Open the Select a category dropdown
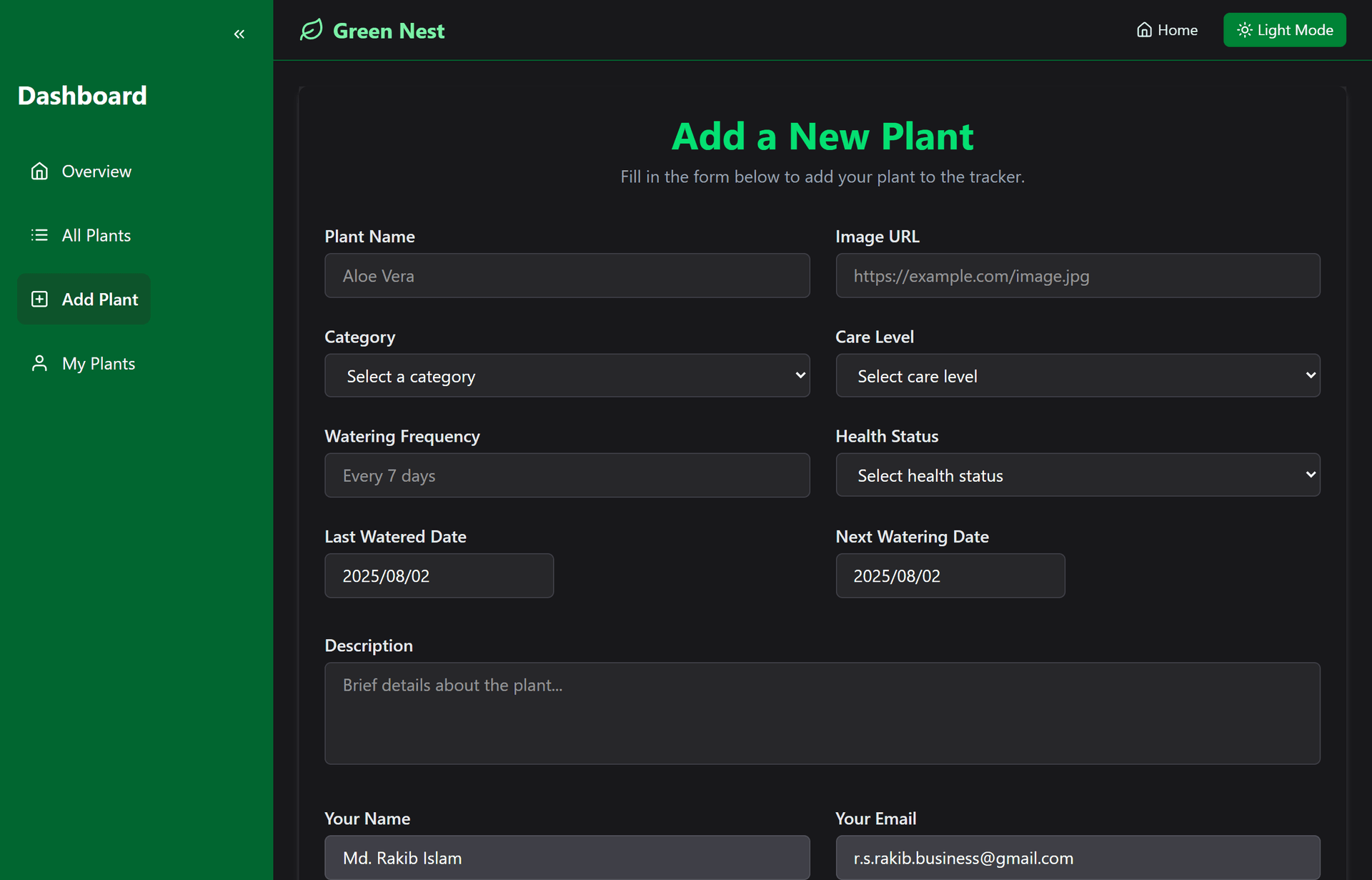The image size is (1372, 880). click(567, 375)
